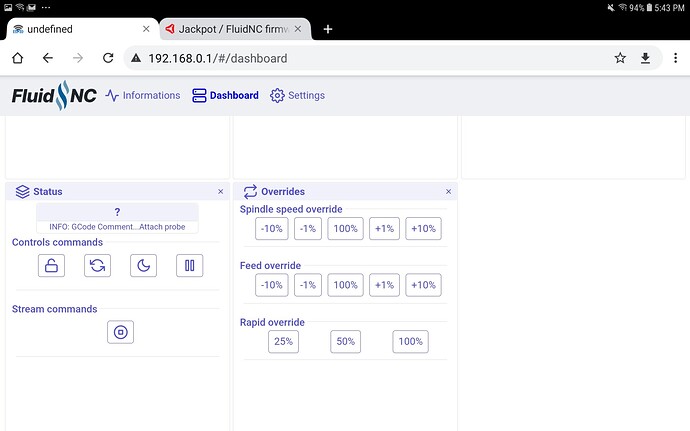Click the sleep moon control icon
690x431 pixels.
tap(143, 265)
